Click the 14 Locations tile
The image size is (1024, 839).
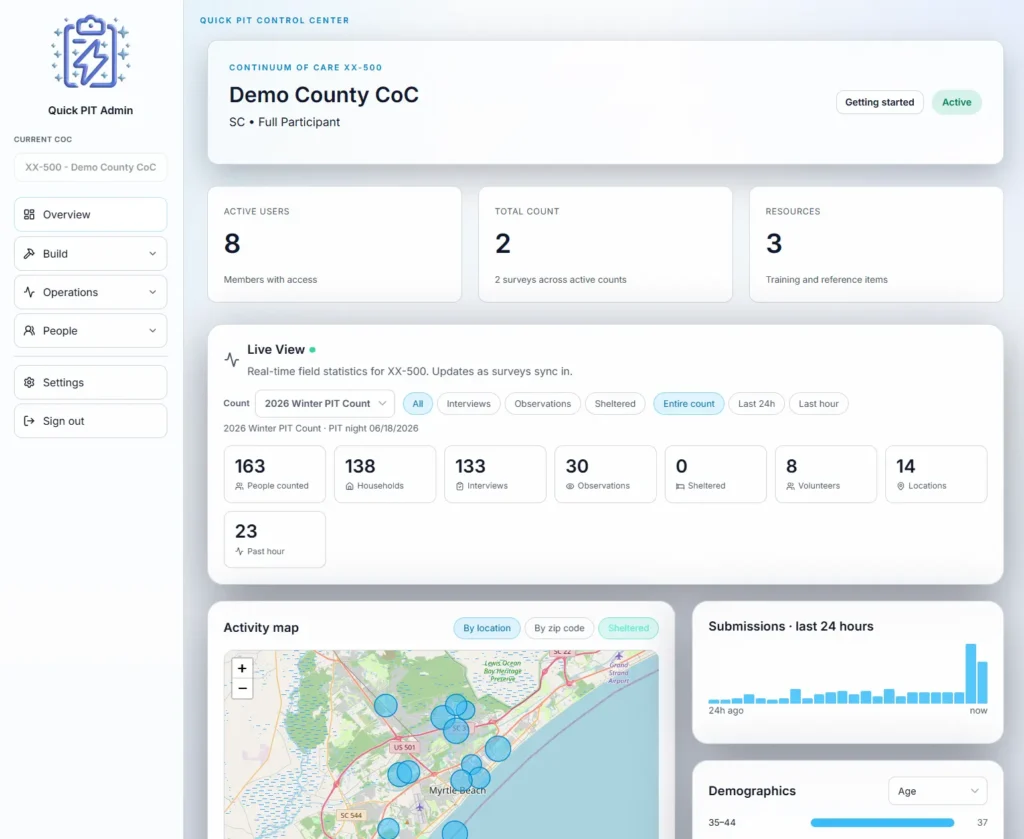coord(936,474)
